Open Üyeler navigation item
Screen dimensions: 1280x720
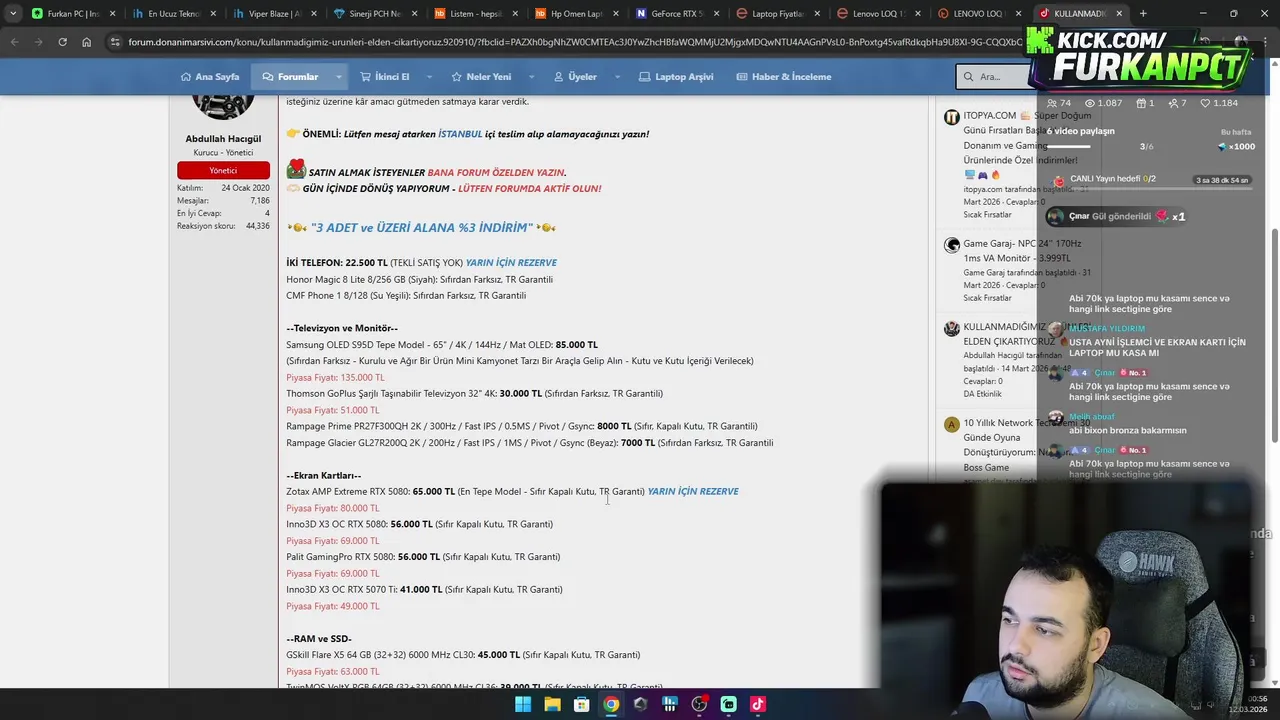click(575, 77)
